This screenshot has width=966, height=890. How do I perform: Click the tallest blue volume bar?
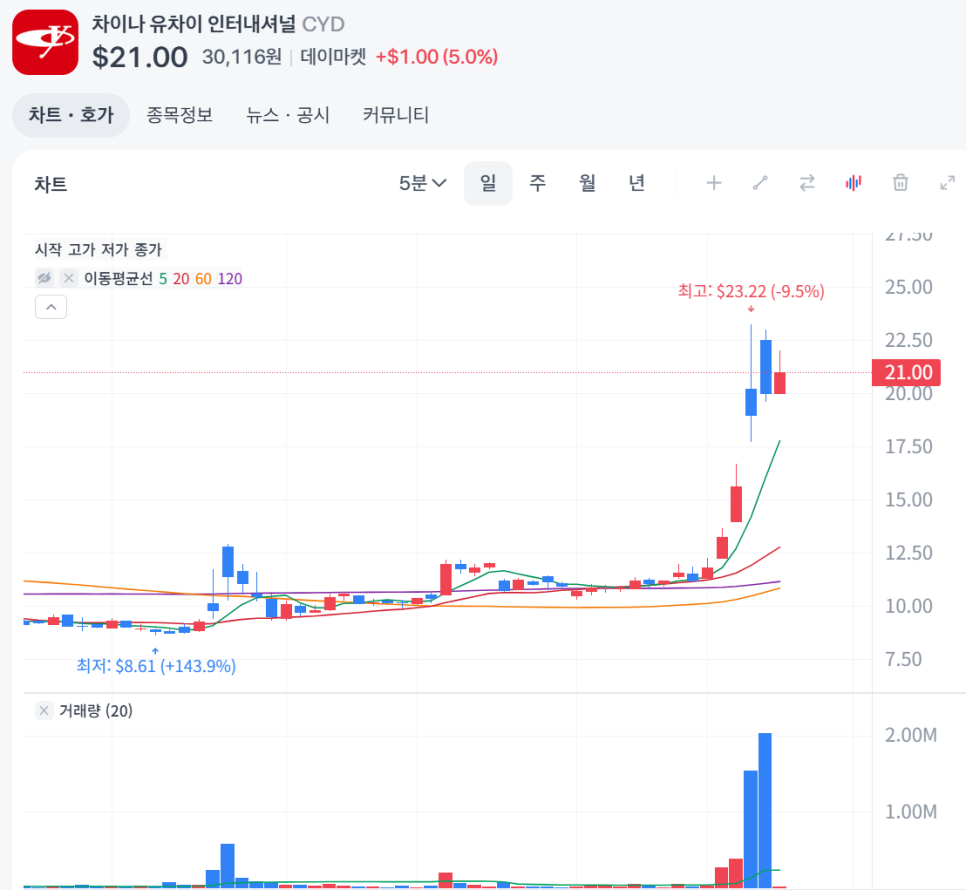765,810
